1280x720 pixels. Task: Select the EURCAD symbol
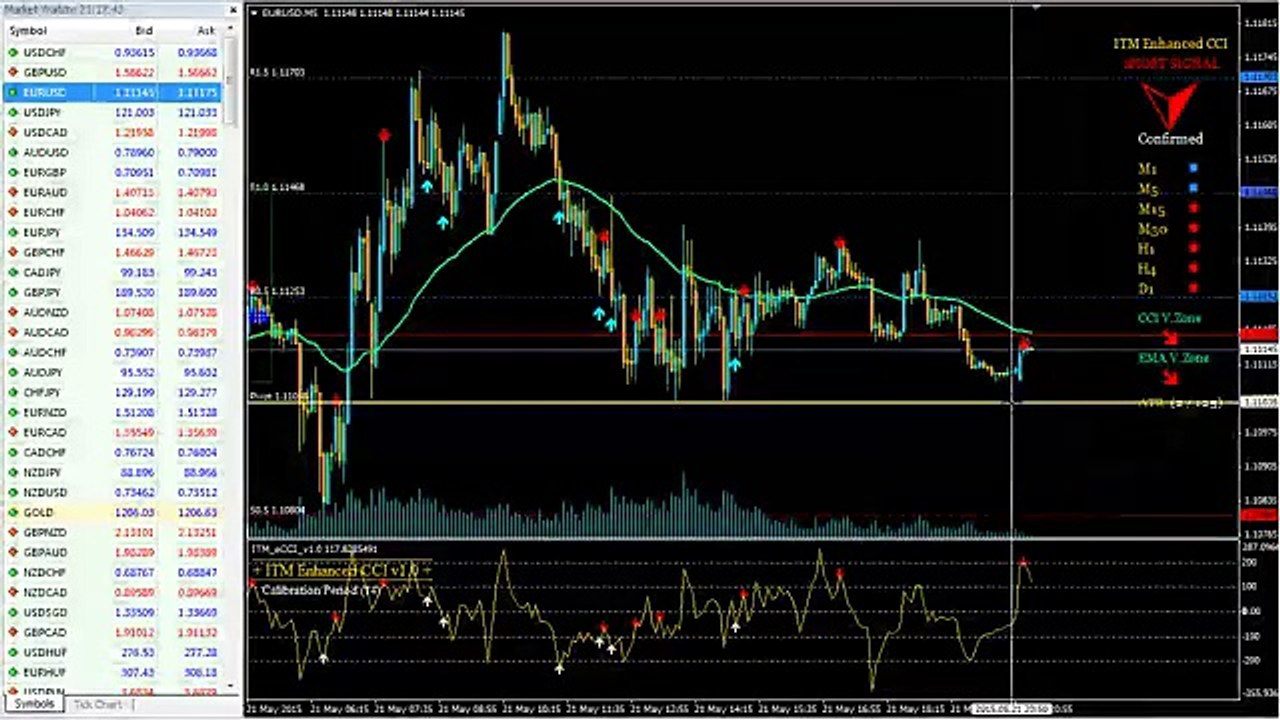coord(45,433)
